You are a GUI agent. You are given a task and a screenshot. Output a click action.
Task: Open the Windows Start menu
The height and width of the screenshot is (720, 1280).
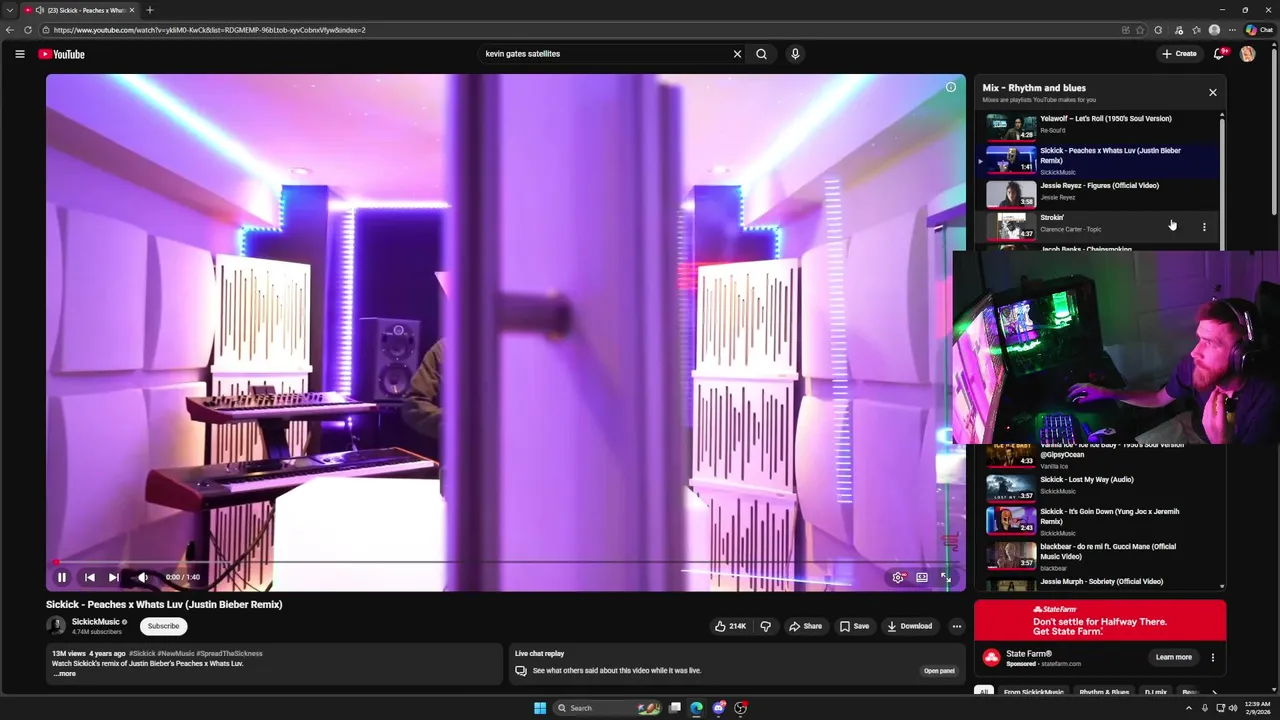(x=540, y=708)
